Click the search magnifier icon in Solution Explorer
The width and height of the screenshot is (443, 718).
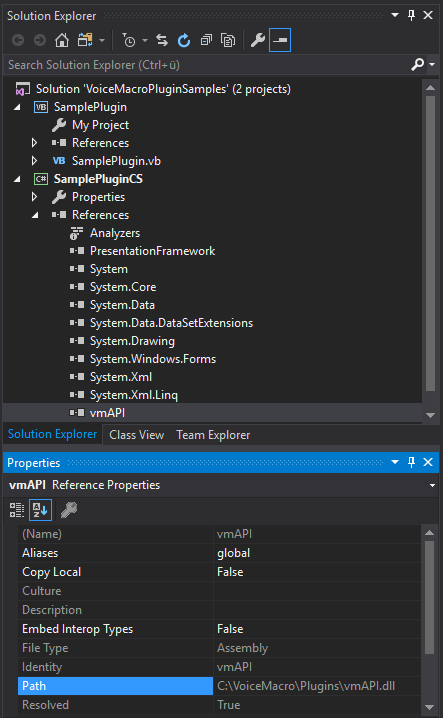point(417,65)
